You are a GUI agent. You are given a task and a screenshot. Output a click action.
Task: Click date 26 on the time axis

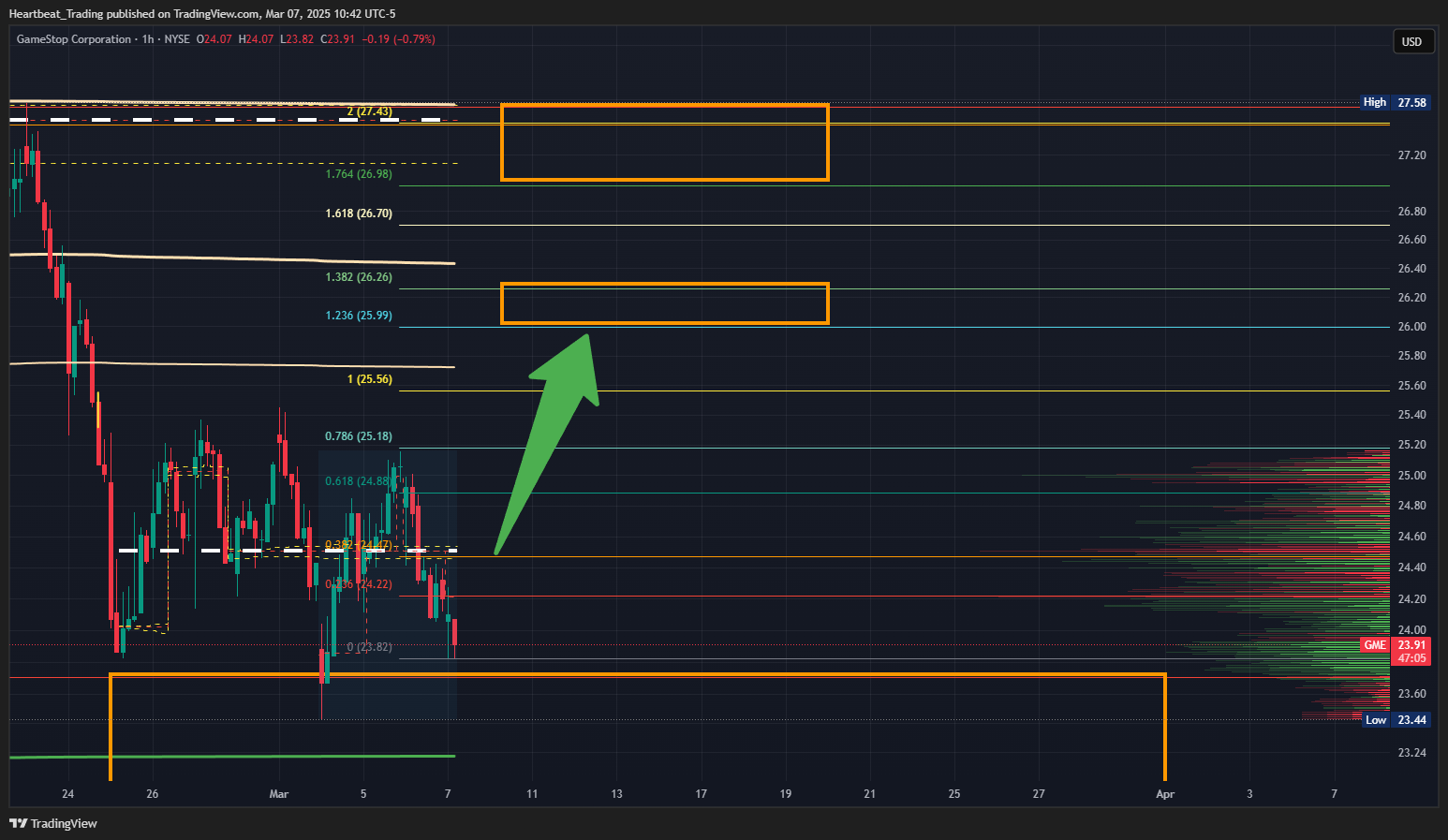pos(153,794)
